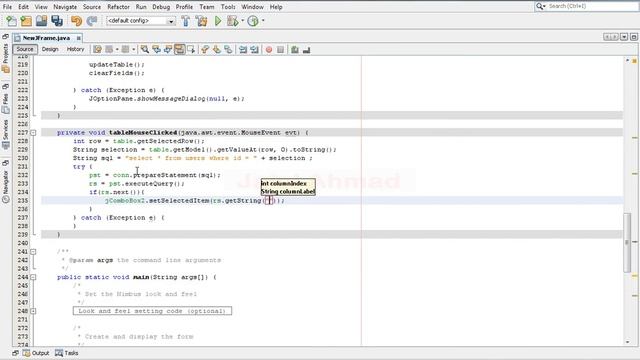The height and width of the screenshot is (360, 640).
Task: Open the Window menu
Action: 253,7
